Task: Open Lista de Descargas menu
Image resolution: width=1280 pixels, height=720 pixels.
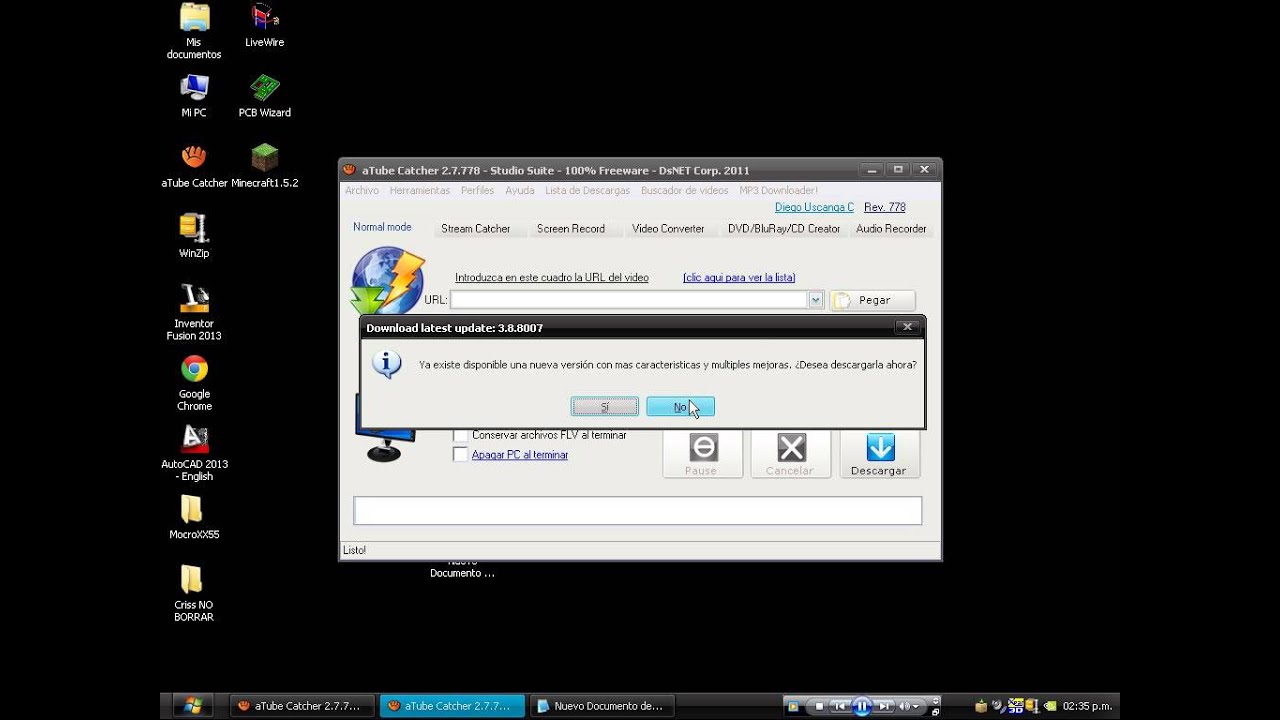Action: click(588, 190)
